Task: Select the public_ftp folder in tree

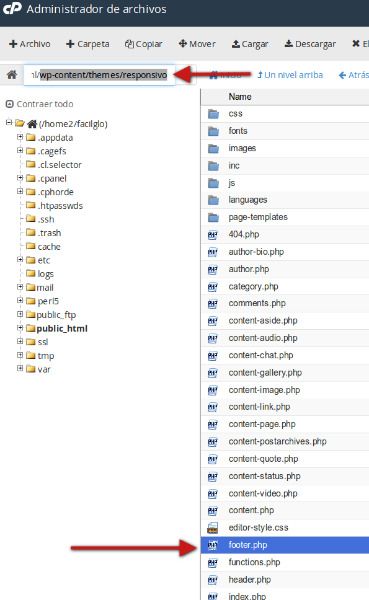Action: click(56, 315)
